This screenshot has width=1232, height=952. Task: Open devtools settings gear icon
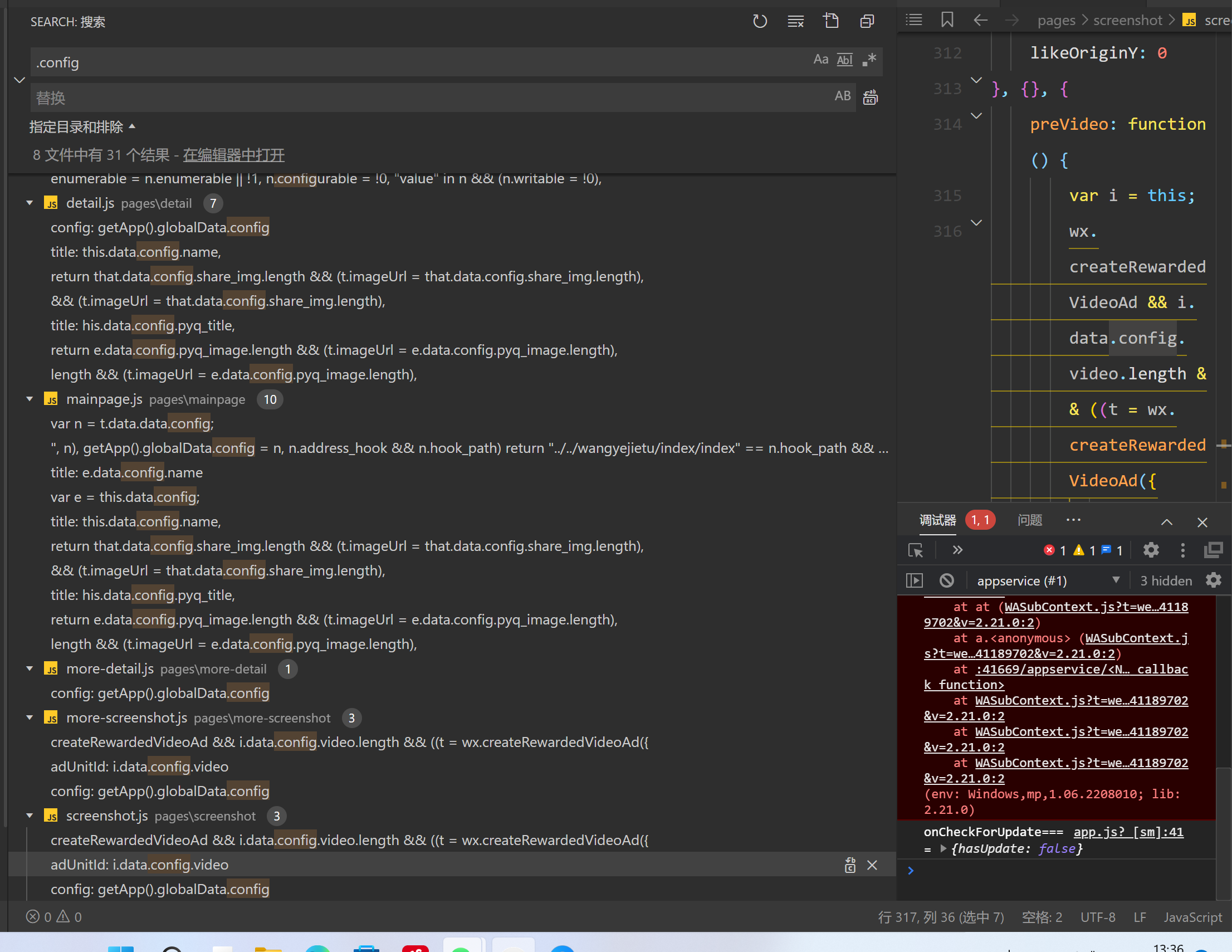(x=1151, y=550)
